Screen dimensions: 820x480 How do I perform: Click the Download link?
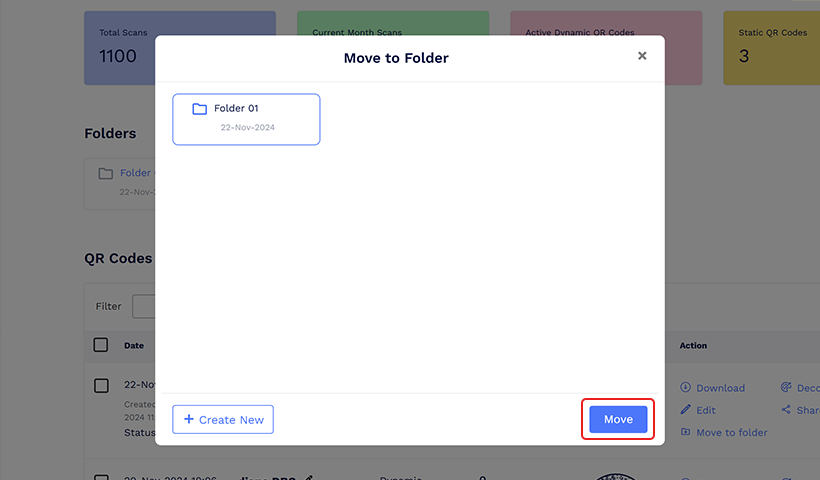720,388
